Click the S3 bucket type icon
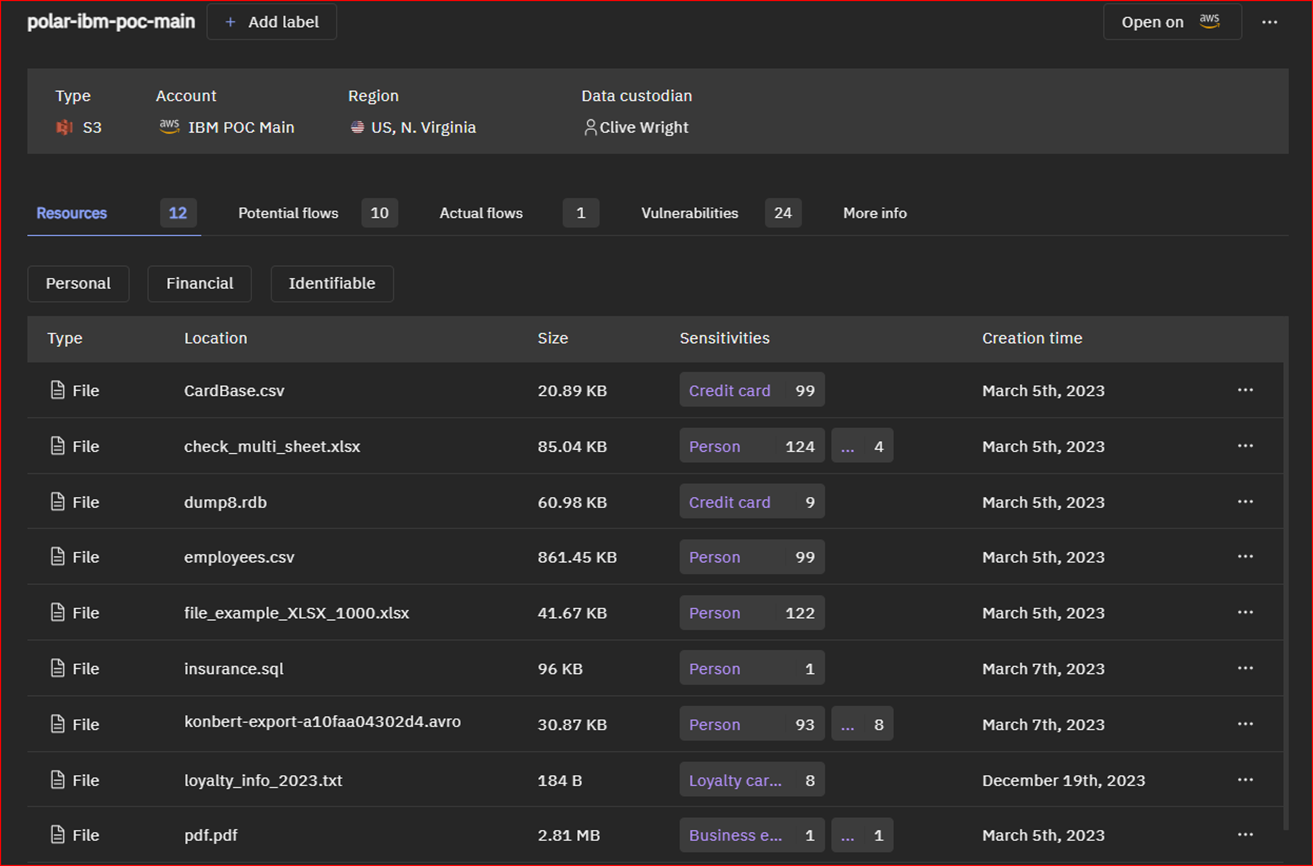Image resolution: width=1313 pixels, height=866 pixels. point(64,127)
